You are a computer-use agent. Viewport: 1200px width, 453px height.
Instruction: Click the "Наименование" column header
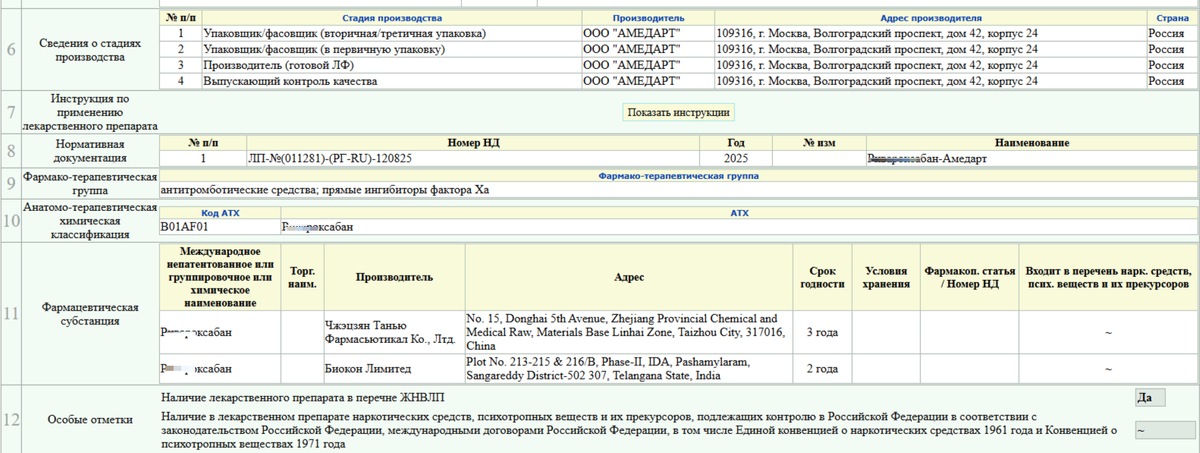point(1032,143)
